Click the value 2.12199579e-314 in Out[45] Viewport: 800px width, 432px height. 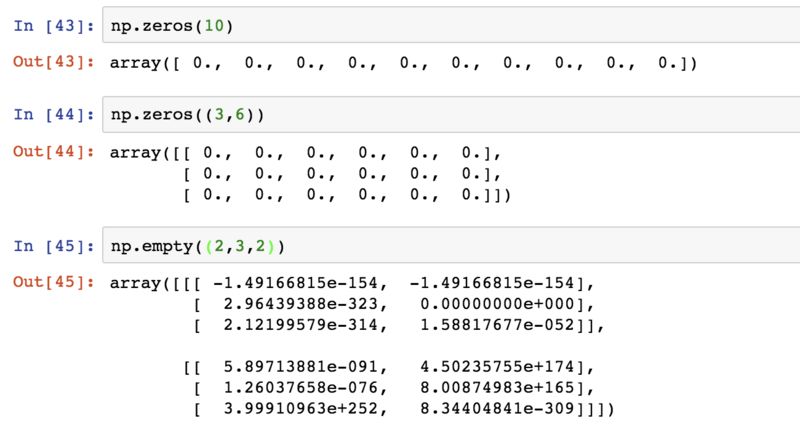(x=301, y=325)
